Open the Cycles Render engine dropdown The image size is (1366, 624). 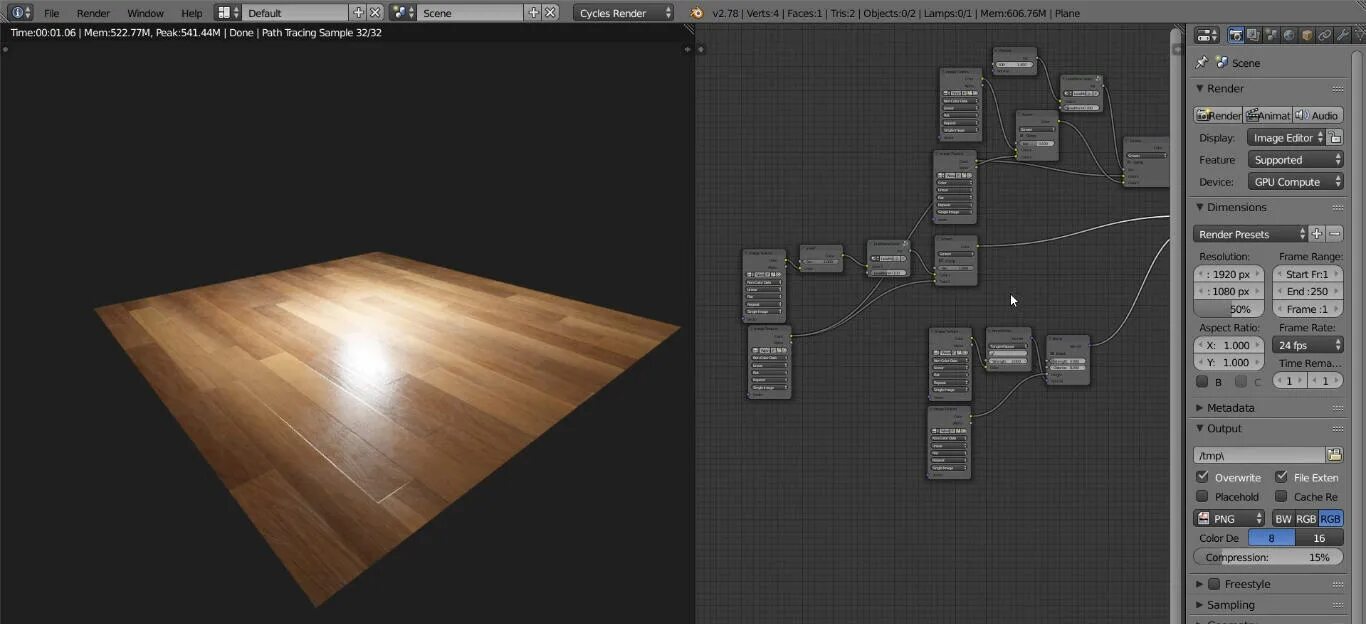click(625, 13)
